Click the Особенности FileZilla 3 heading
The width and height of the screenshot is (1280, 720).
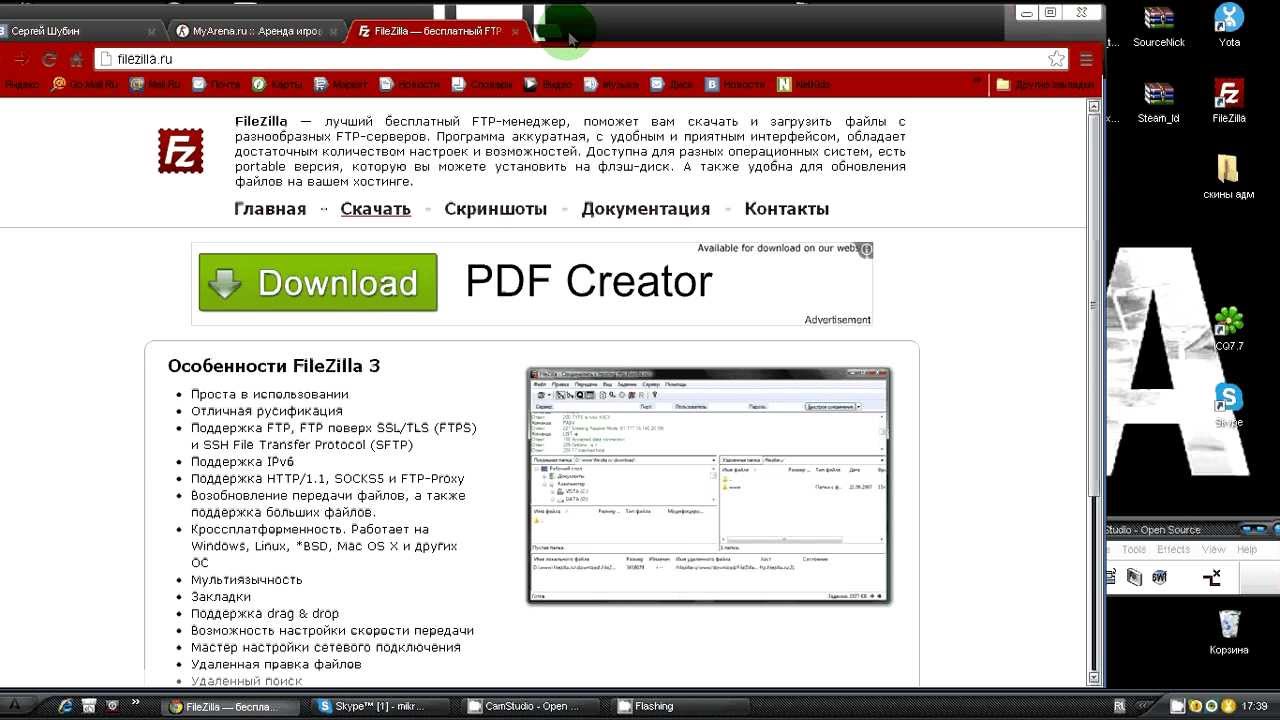pyautogui.click(x=274, y=366)
